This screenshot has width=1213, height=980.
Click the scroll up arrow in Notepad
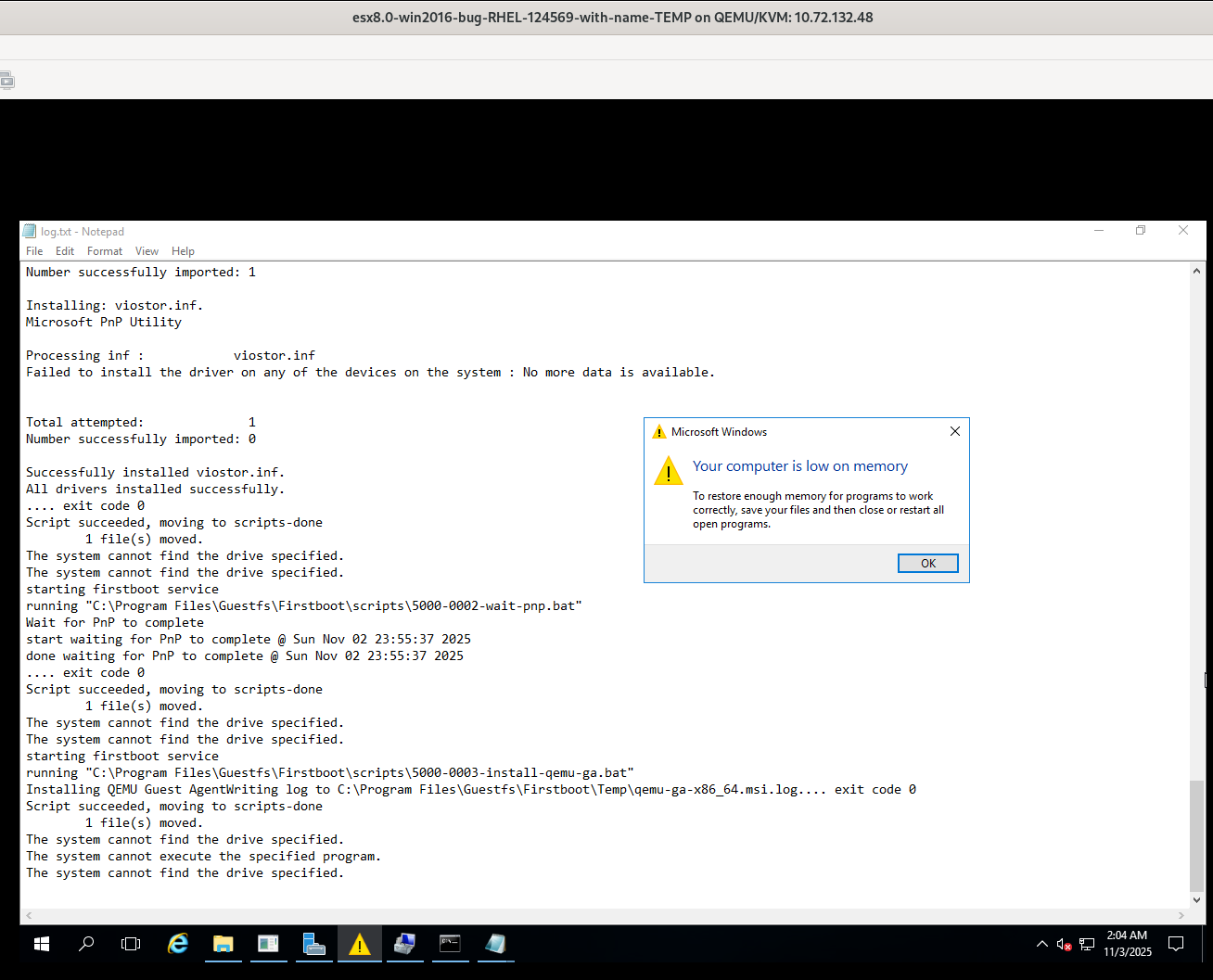coord(1196,270)
